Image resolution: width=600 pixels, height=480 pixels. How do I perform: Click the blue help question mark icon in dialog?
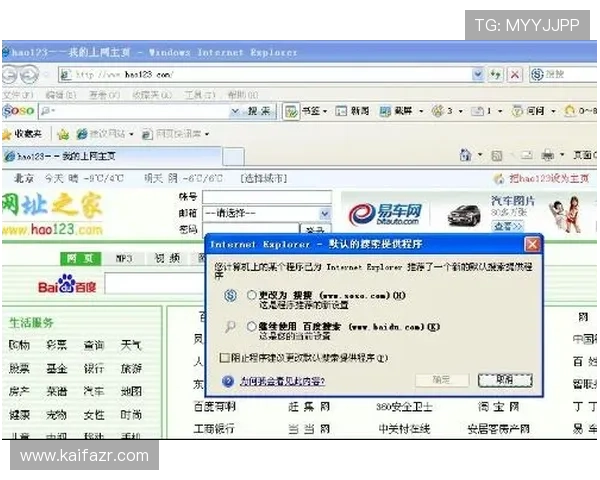pyautogui.click(x=228, y=381)
